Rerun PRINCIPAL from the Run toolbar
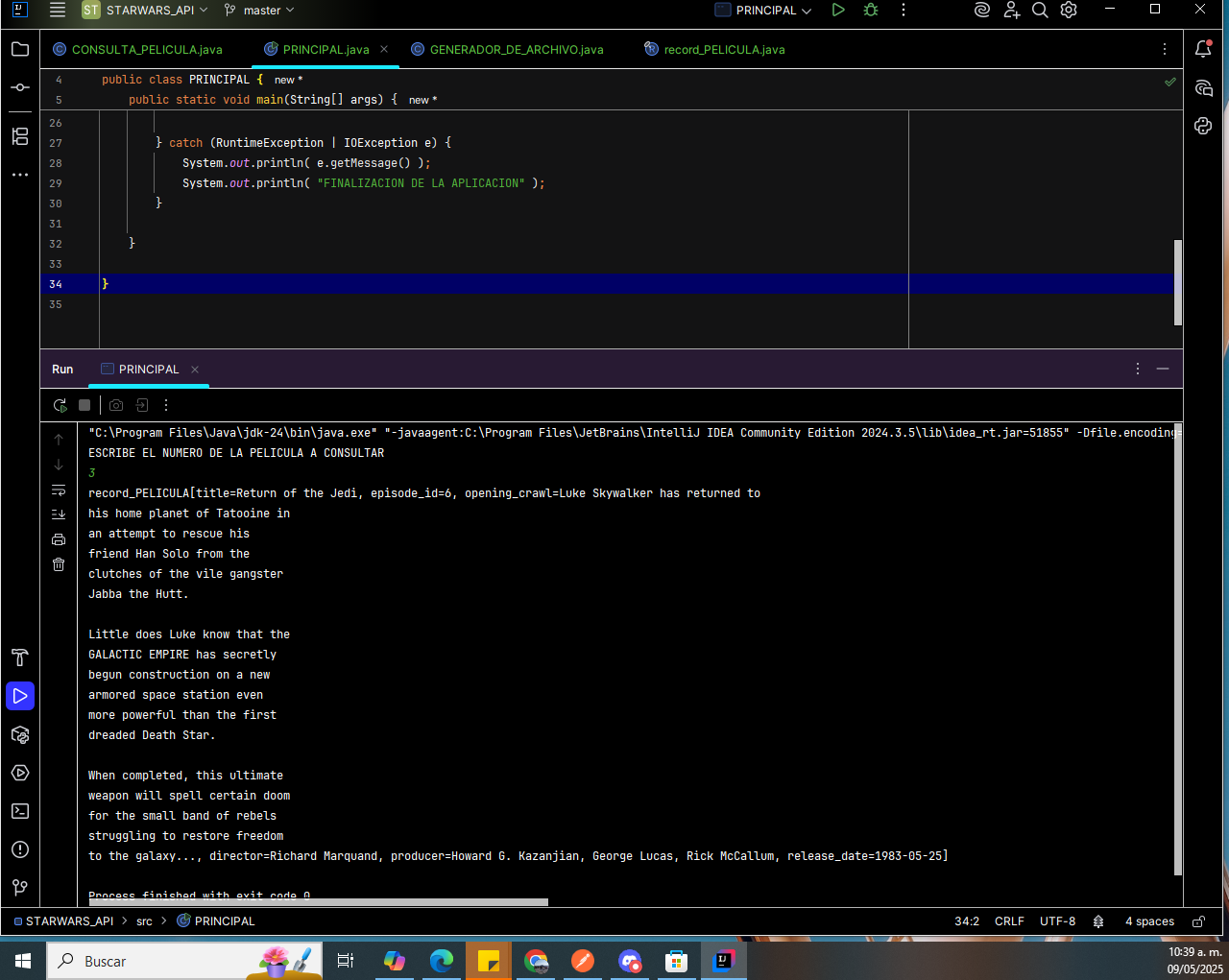The width and height of the screenshot is (1229, 980). [x=60, y=405]
